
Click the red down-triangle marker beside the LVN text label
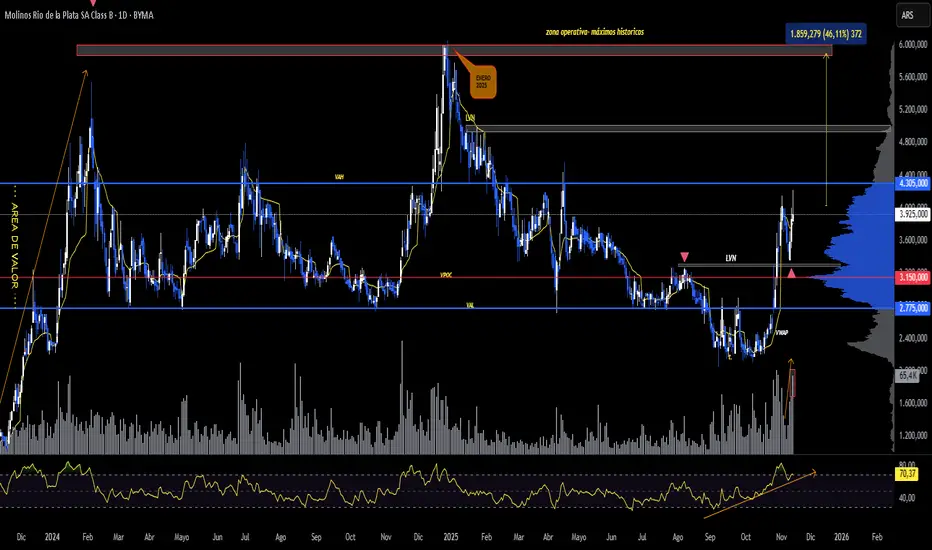pos(684,257)
